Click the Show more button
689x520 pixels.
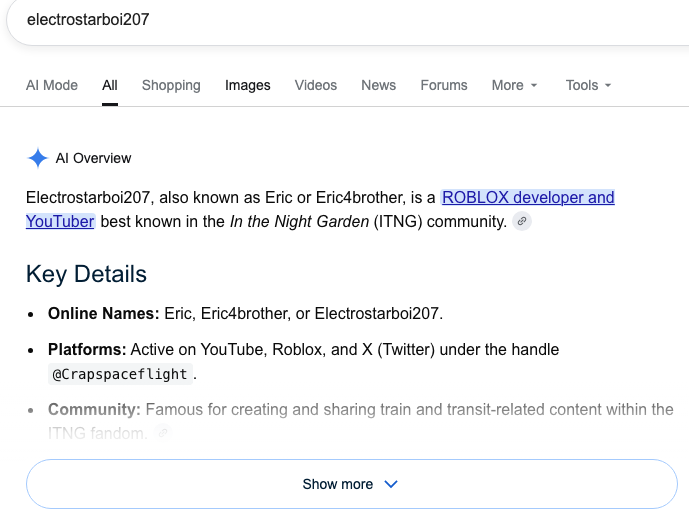(352, 484)
